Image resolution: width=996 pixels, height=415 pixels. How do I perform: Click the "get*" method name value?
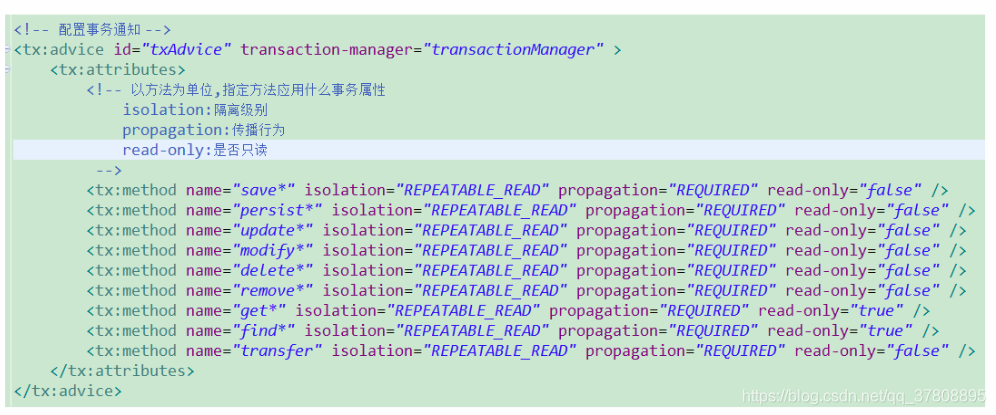point(259,311)
